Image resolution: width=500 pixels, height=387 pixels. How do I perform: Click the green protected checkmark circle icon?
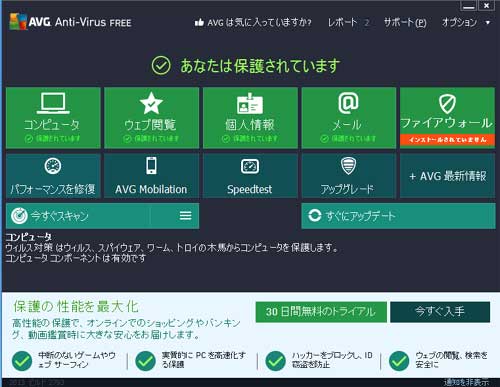tap(161, 65)
